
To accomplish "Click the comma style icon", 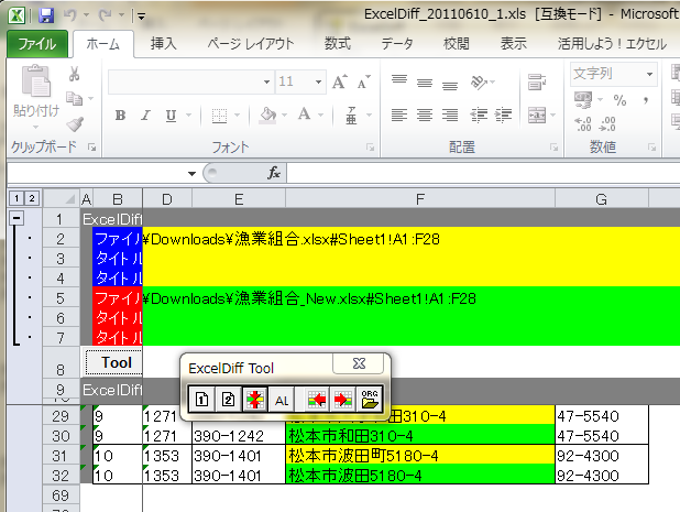I will pyautogui.click(x=646, y=101).
